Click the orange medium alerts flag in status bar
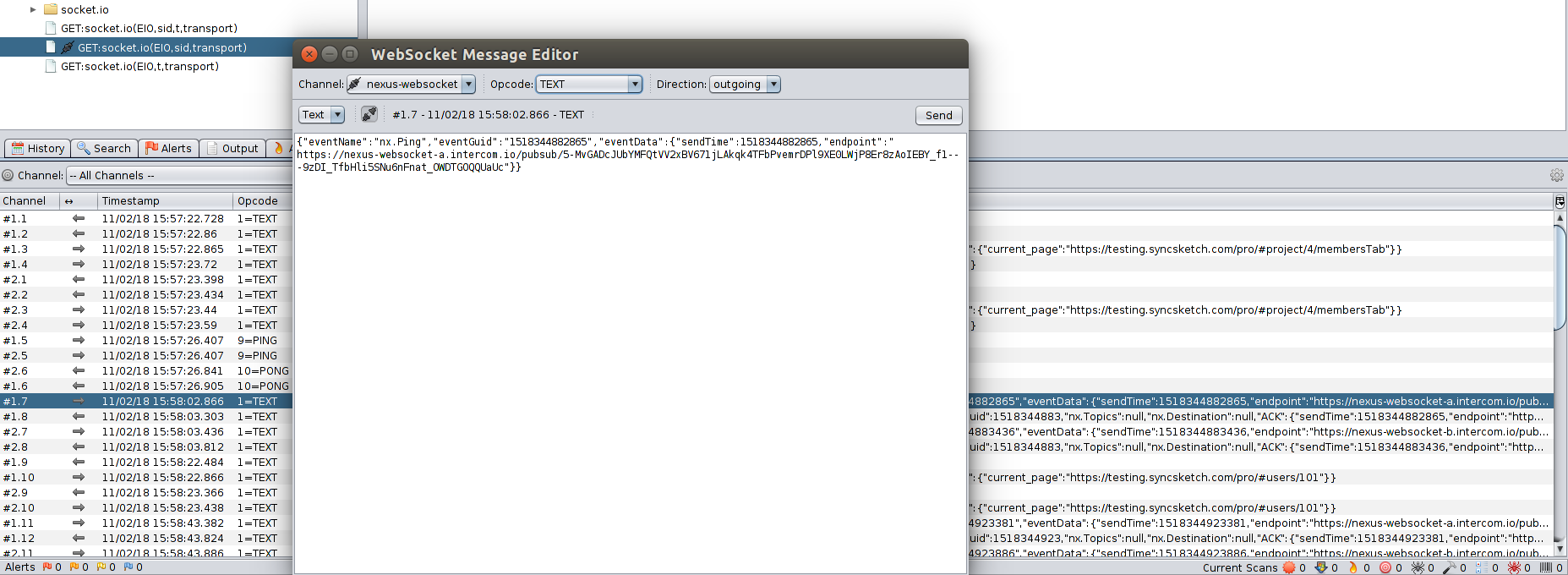Image resolution: width=1568 pixels, height=575 pixels. point(74,567)
